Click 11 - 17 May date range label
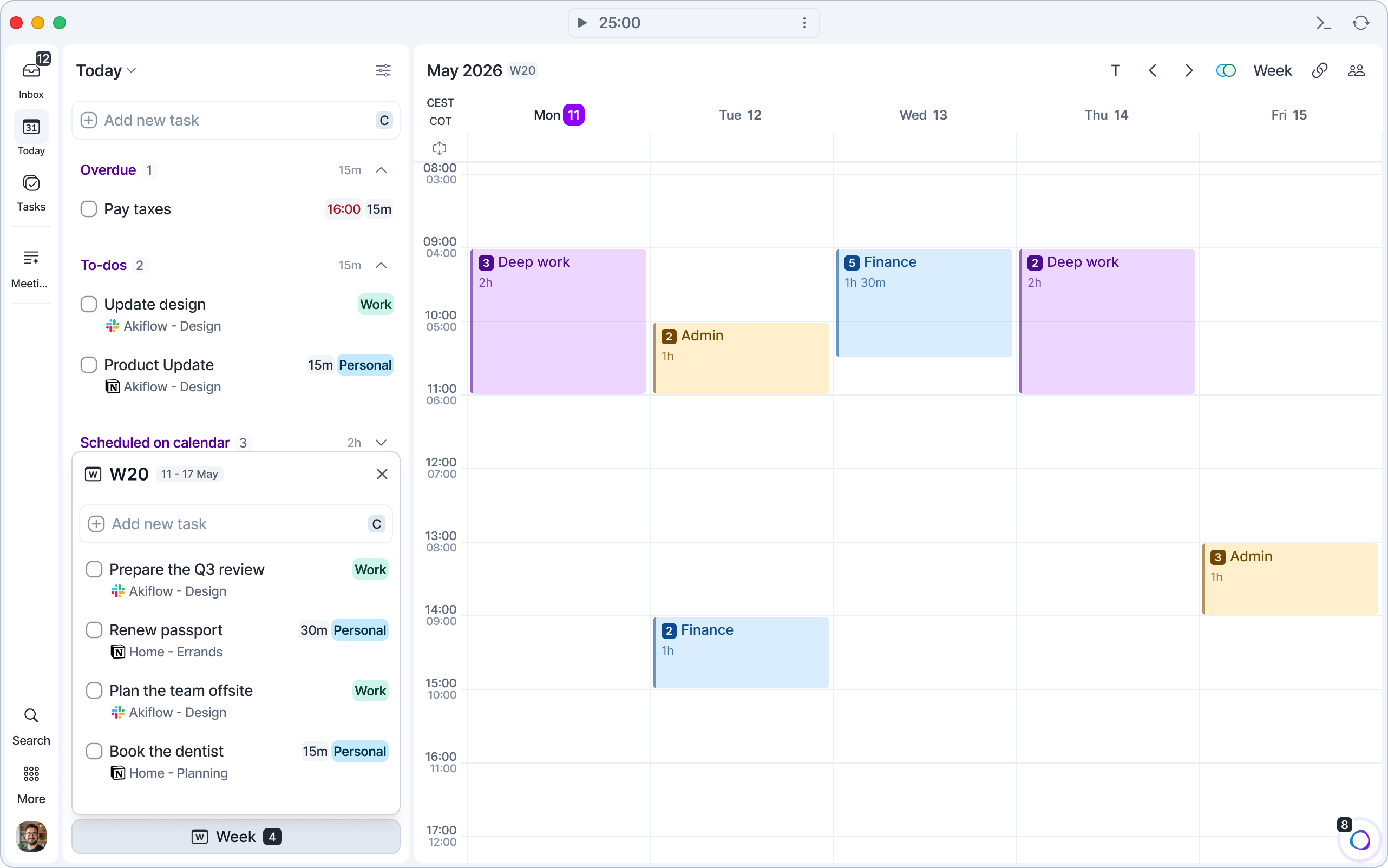This screenshot has height=868, width=1388. coord(189,474)
